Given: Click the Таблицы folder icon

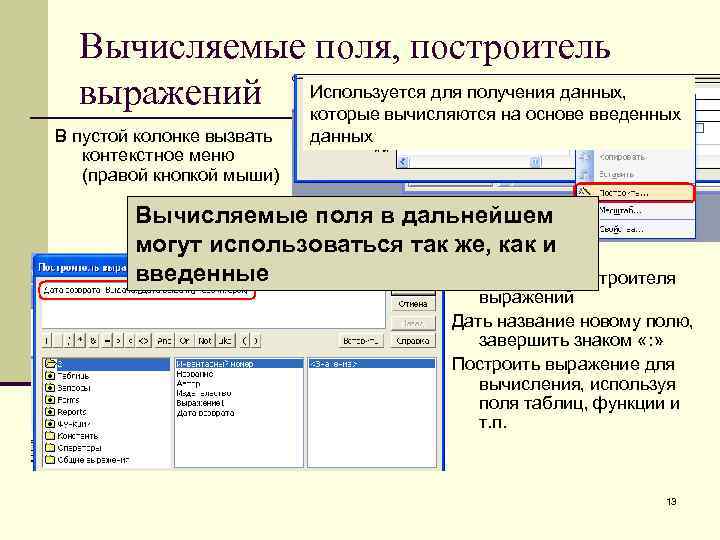Looking at the screenshot, I should 50,376.
